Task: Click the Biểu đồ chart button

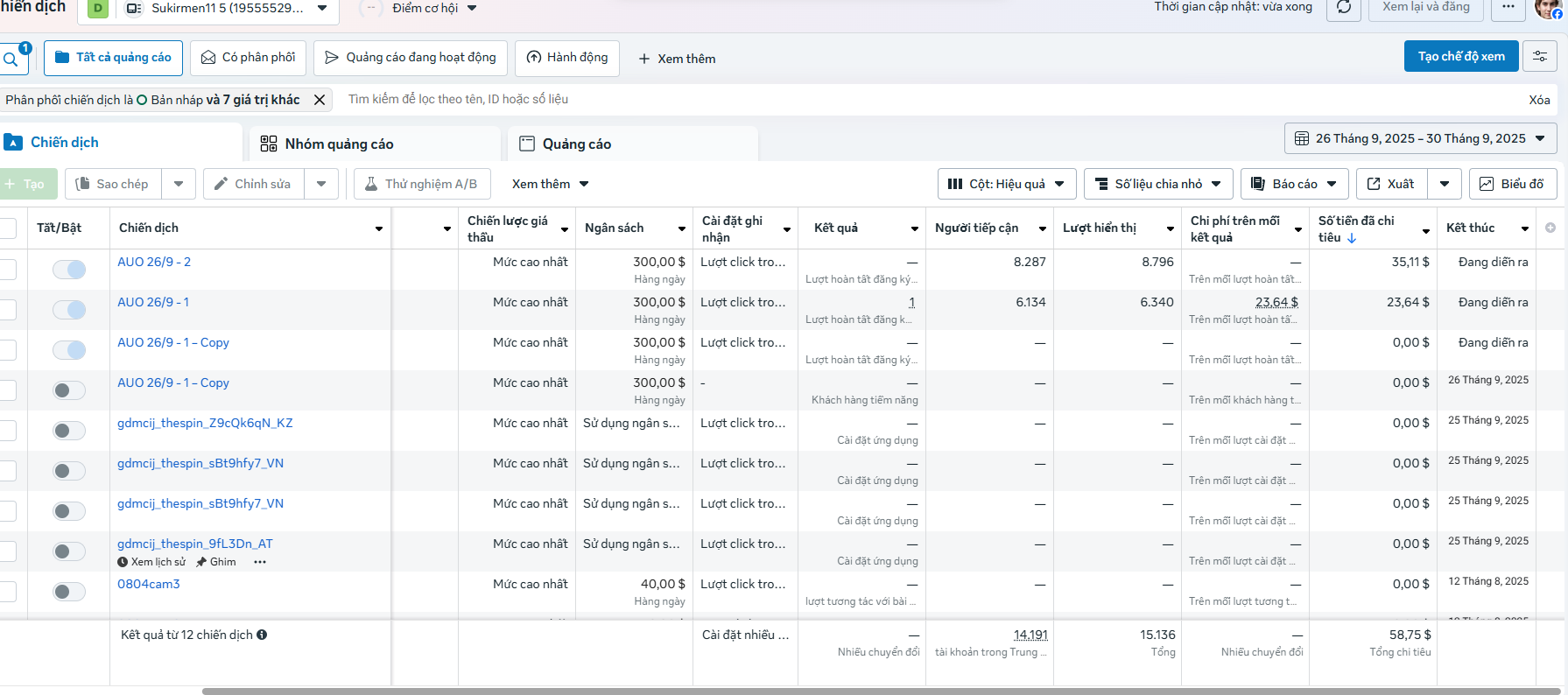Action: click(1512, 184)
